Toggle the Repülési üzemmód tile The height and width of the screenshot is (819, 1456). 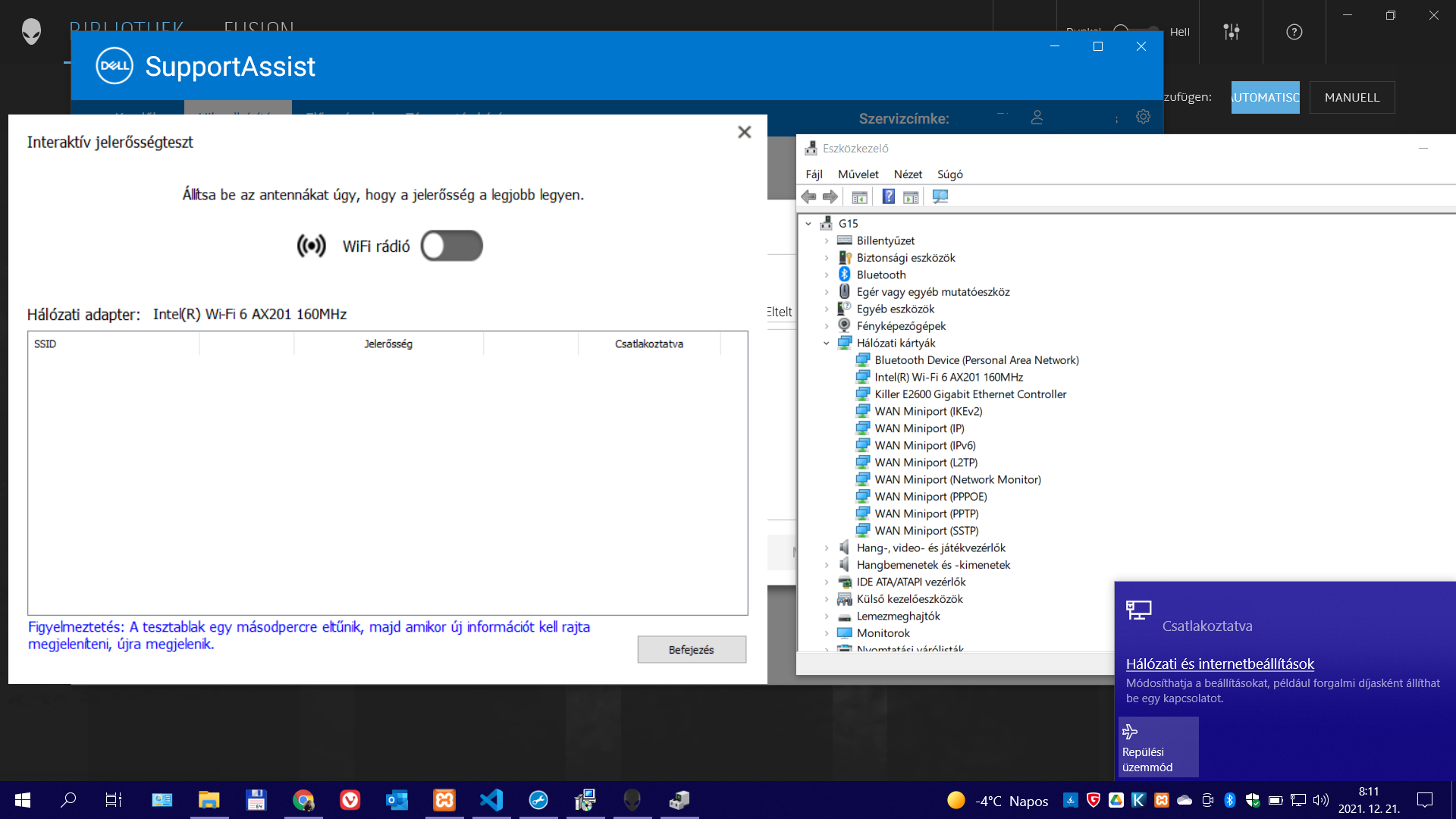pos(1158,747)
